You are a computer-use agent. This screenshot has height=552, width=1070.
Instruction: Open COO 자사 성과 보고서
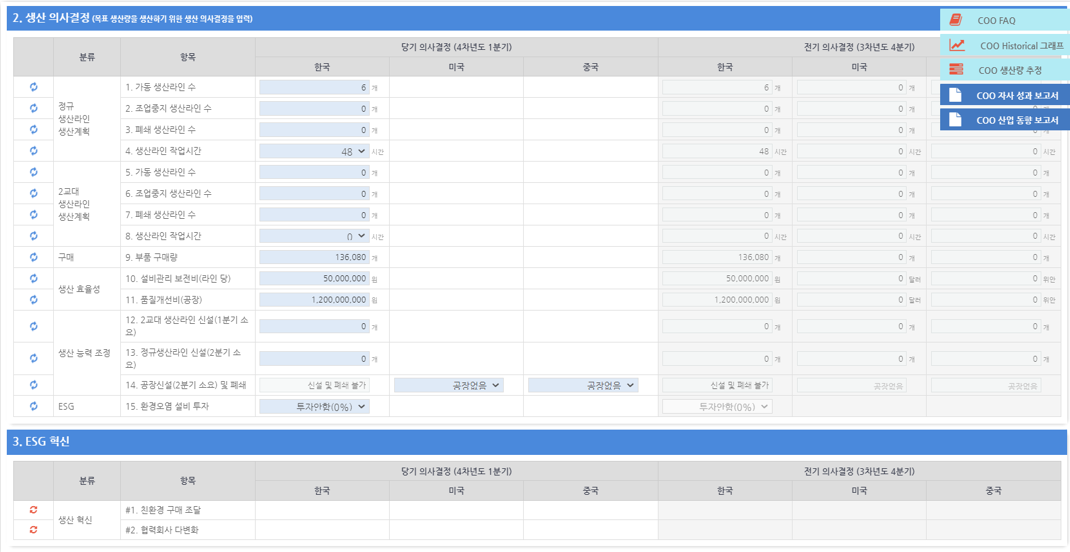(1005, 95)
